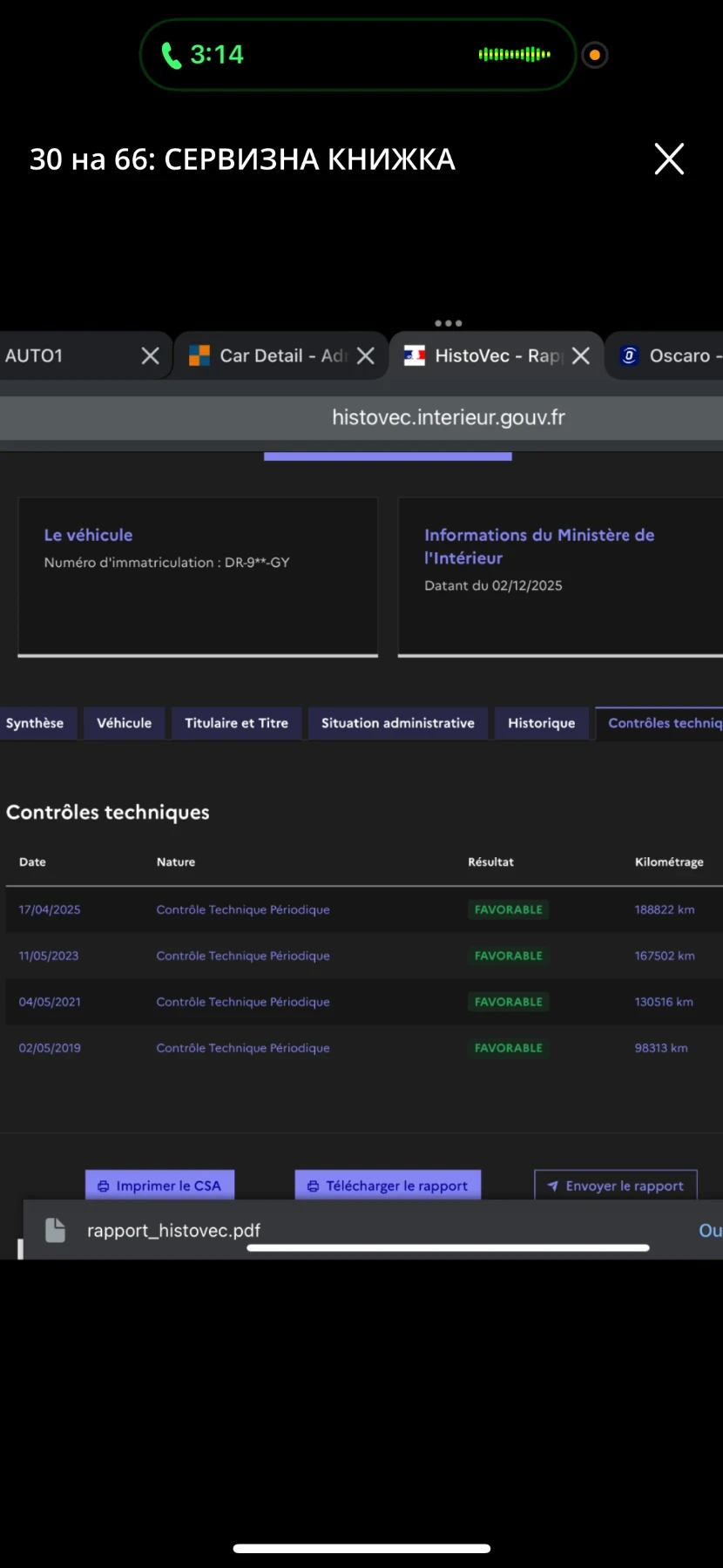723x1568 pixels.
Task: Tap the histovec.interieur.gouv.fr address bar
Action: (x=448, y=418)
